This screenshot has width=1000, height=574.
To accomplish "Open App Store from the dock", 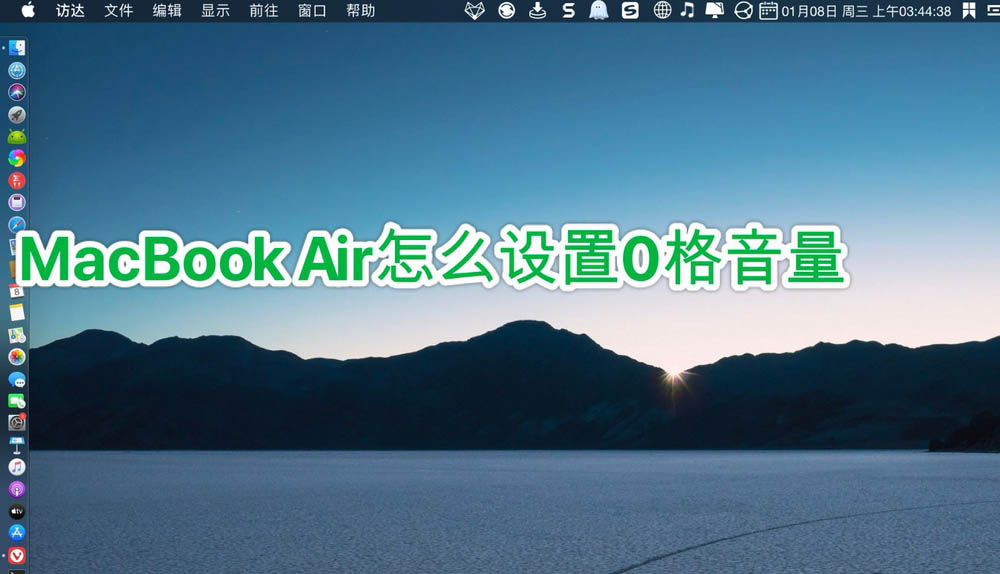I will point(17,533).
